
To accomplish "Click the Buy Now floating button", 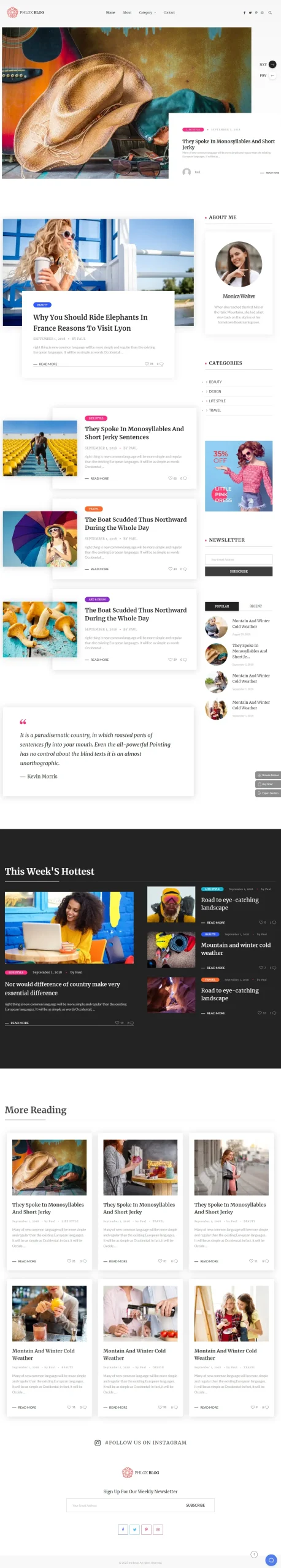I will (268, 784).
